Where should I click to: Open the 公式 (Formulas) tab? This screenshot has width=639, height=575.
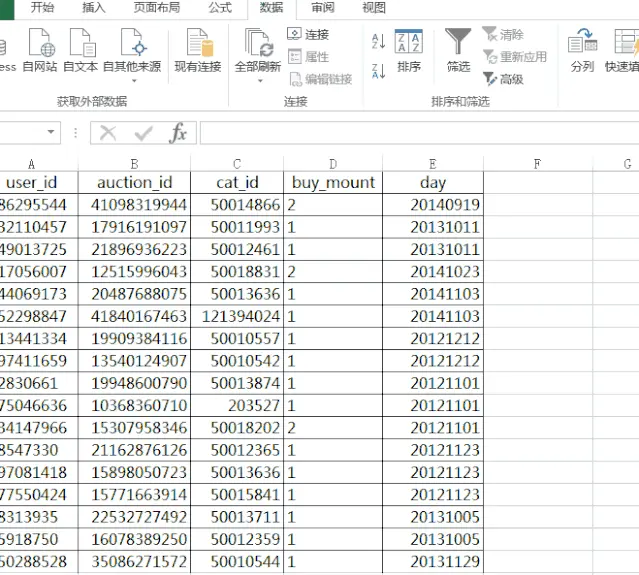(220, 7)
